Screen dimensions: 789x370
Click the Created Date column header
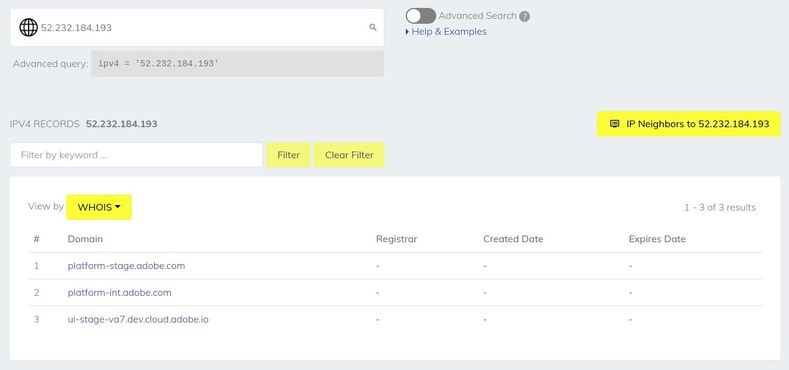(513, 239)
